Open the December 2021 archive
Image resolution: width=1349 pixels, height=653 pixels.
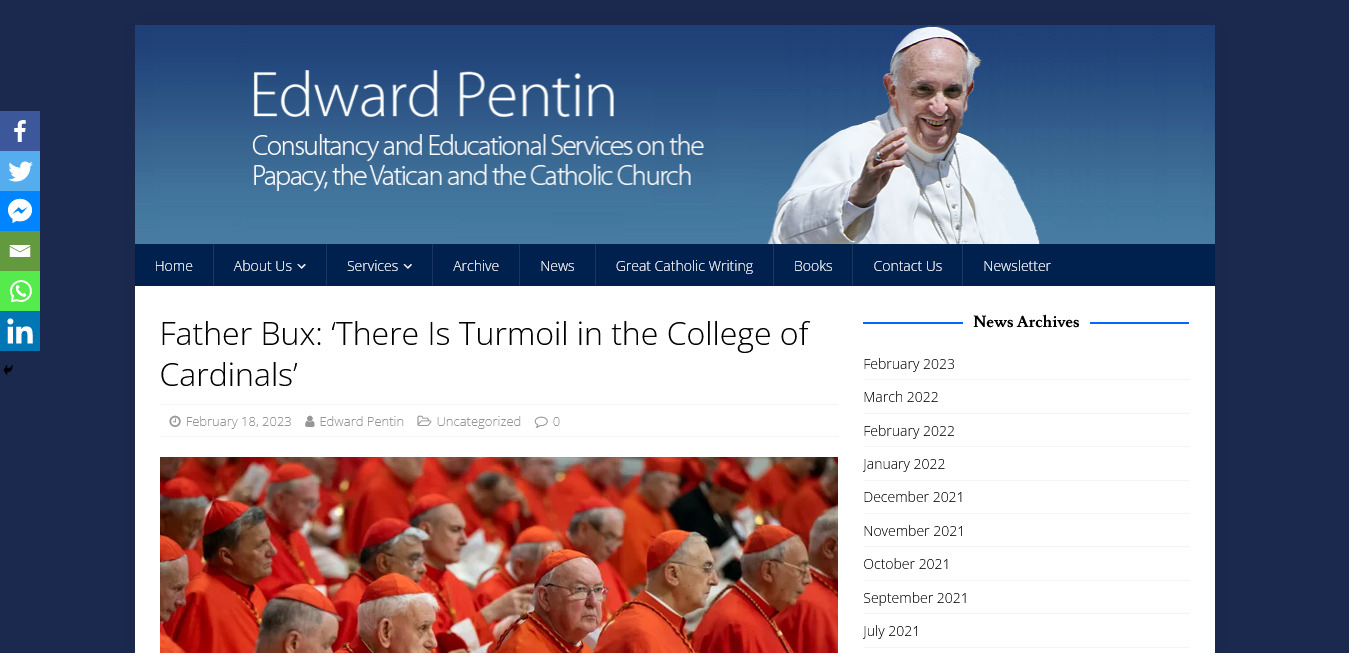tap(913, 497)
